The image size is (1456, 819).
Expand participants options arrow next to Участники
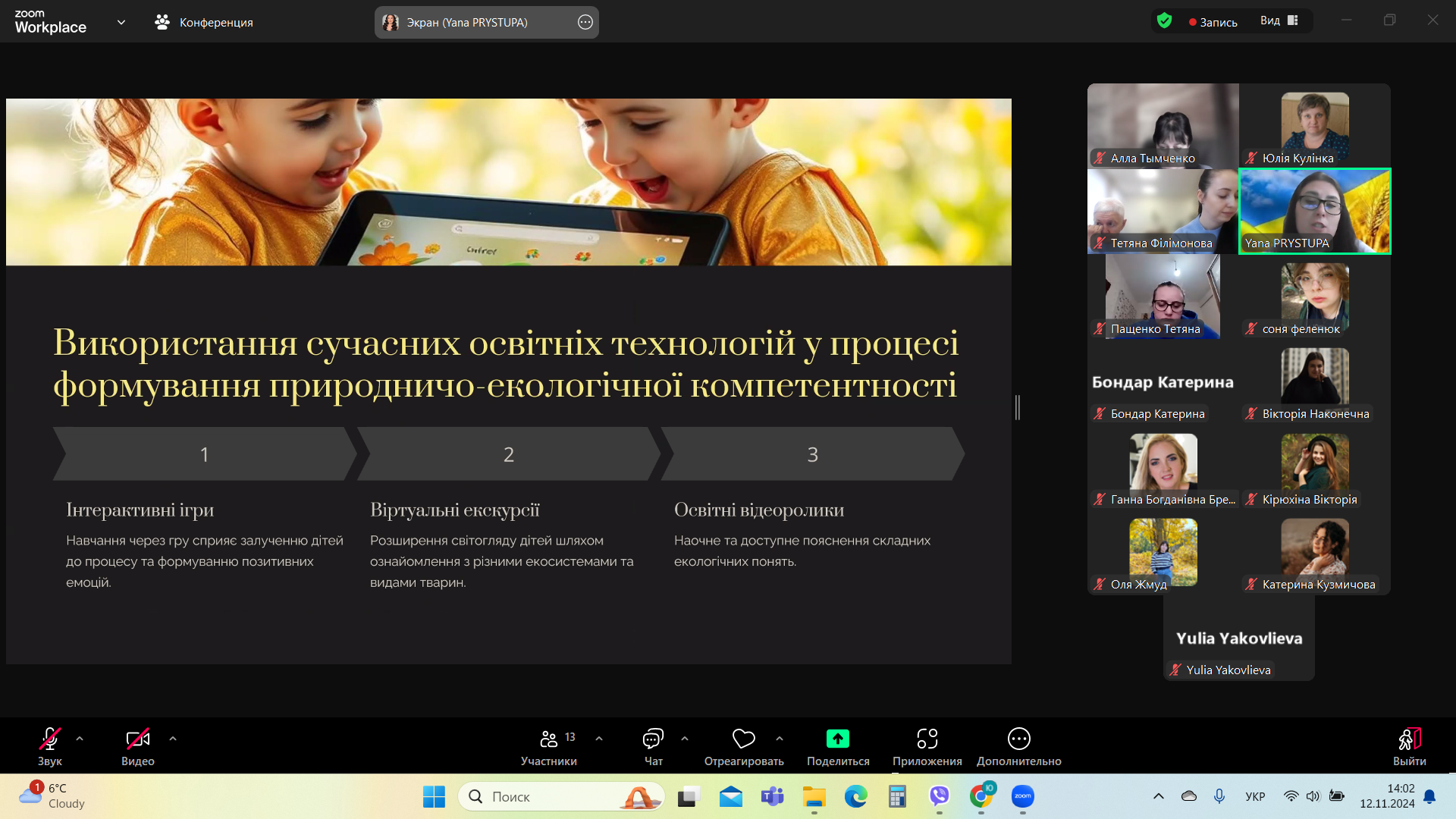(599, 739)
